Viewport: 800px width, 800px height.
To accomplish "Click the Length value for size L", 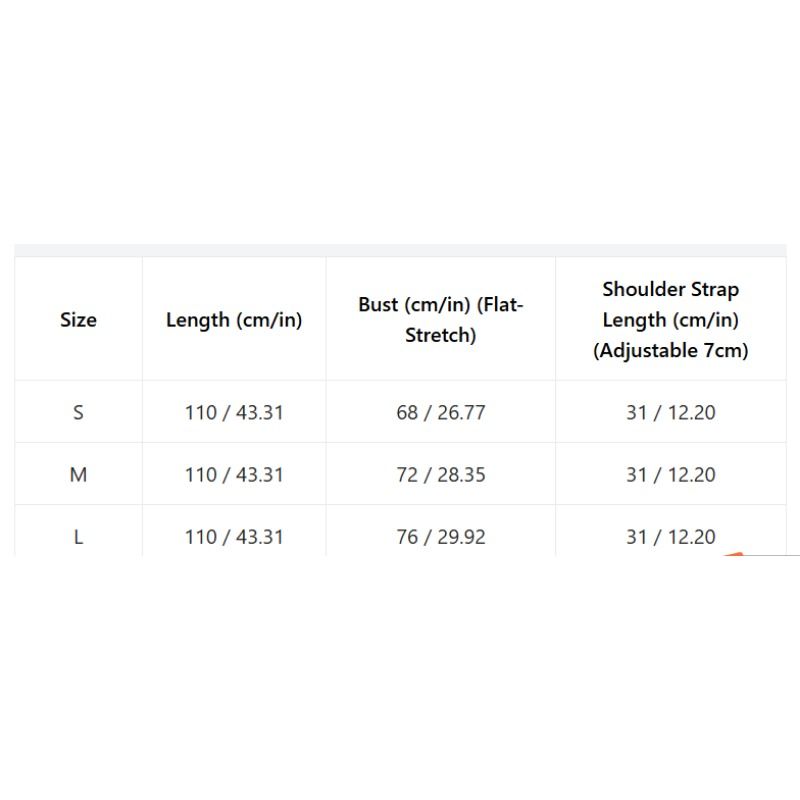I will [x=234, y=537].
